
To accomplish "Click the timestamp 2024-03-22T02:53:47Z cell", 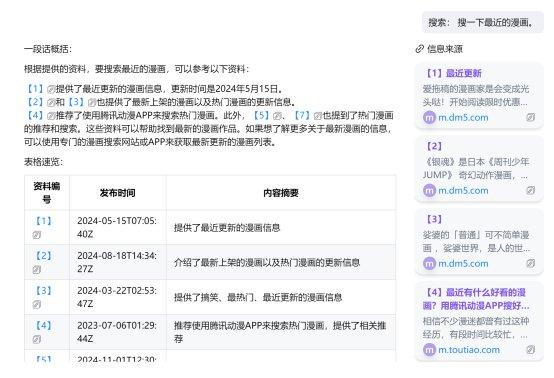I will pyautogui.click(x=117, y=297).
